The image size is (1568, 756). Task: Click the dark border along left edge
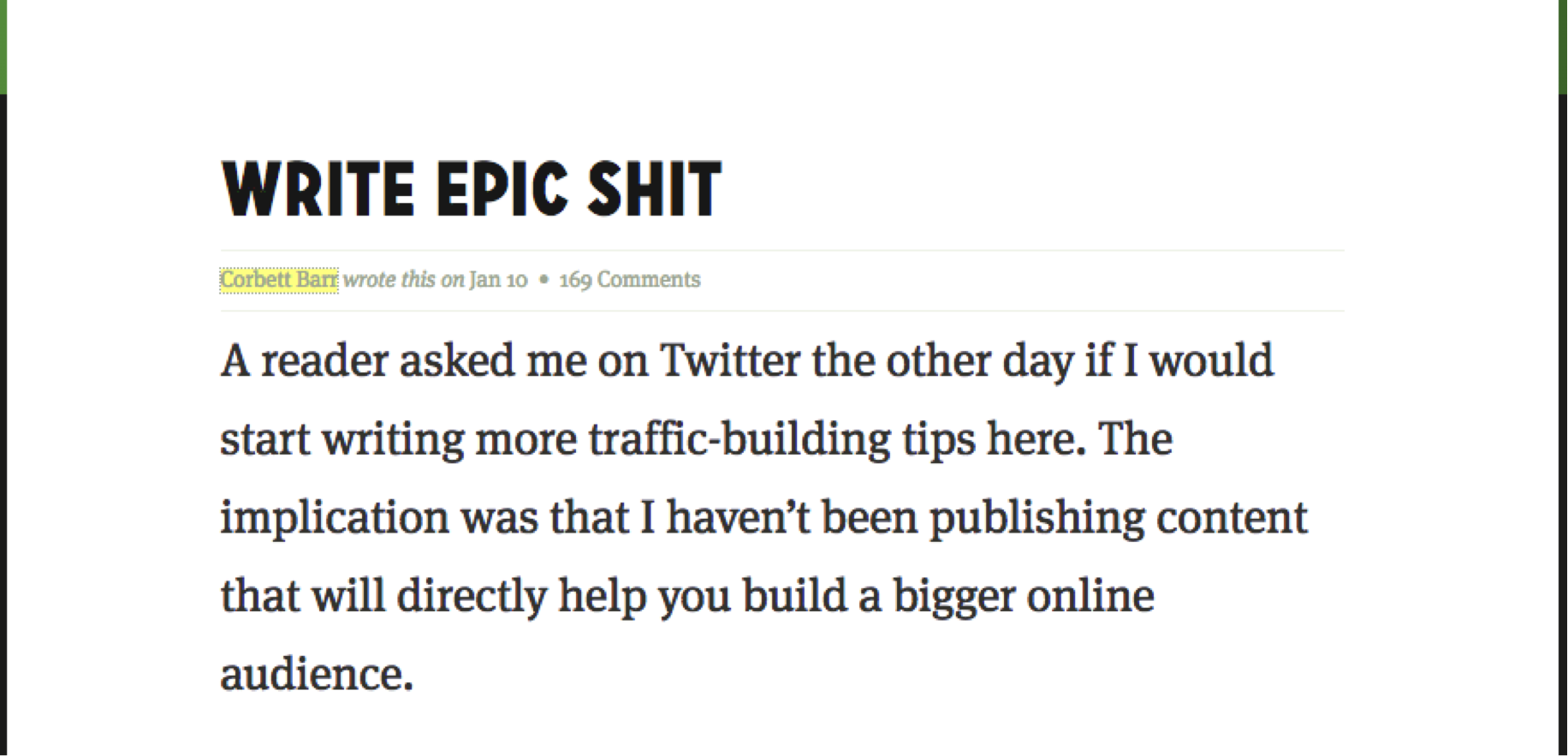click(x=3, y=425)
